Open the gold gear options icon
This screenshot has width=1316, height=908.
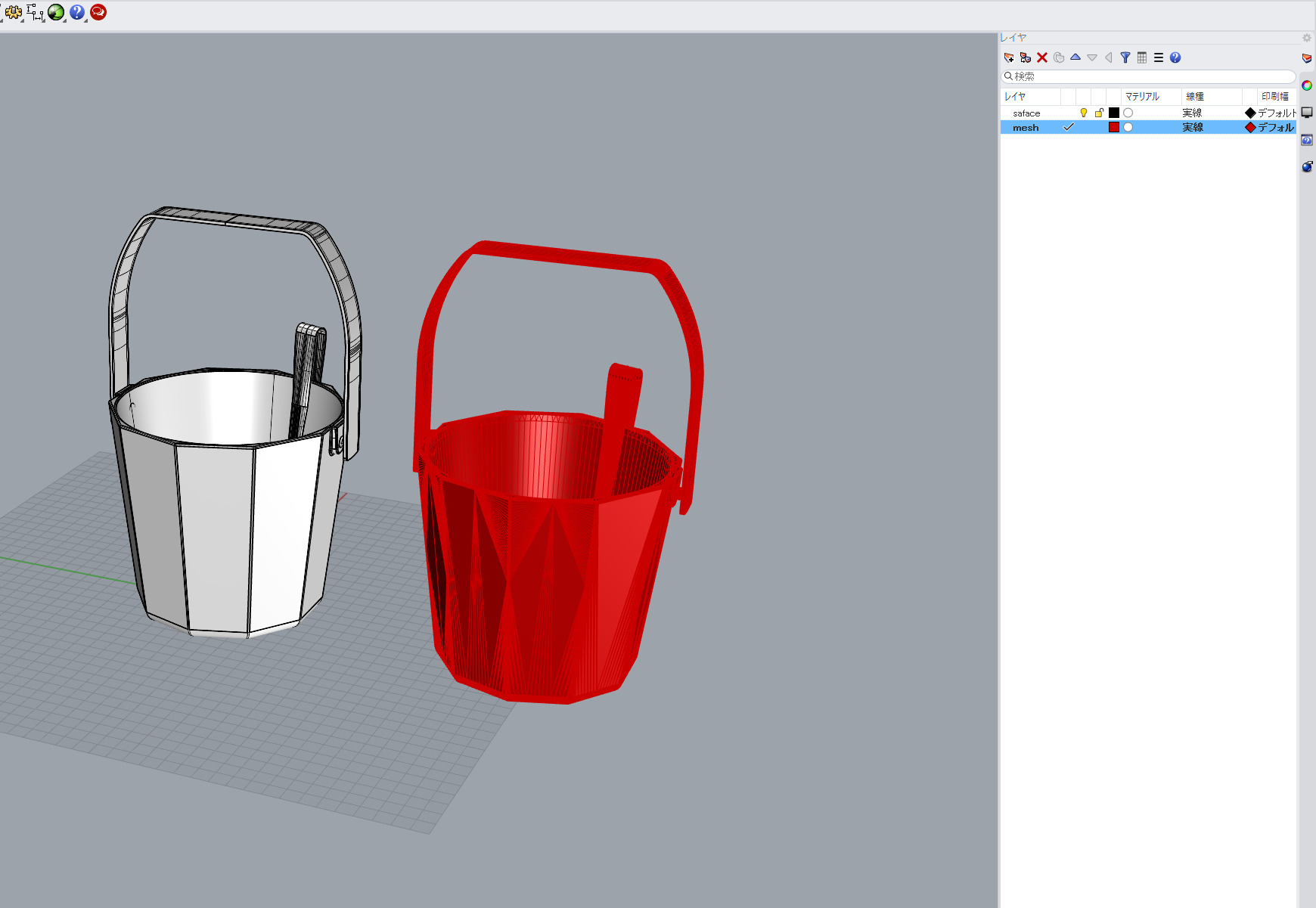(x=13, y=12)
